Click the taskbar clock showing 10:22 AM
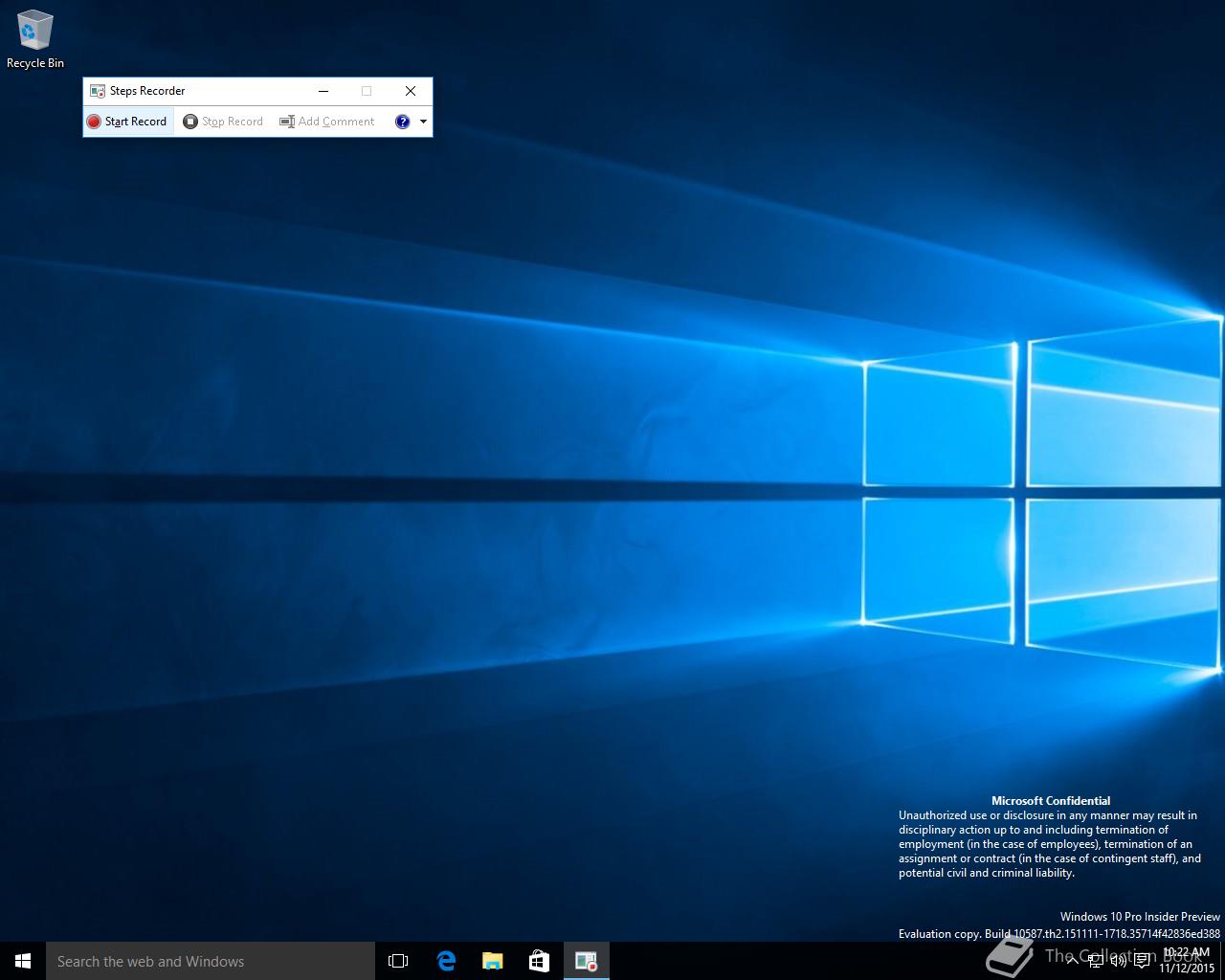Viewport: 1225px width, 980px height. tap(1187, 961)
